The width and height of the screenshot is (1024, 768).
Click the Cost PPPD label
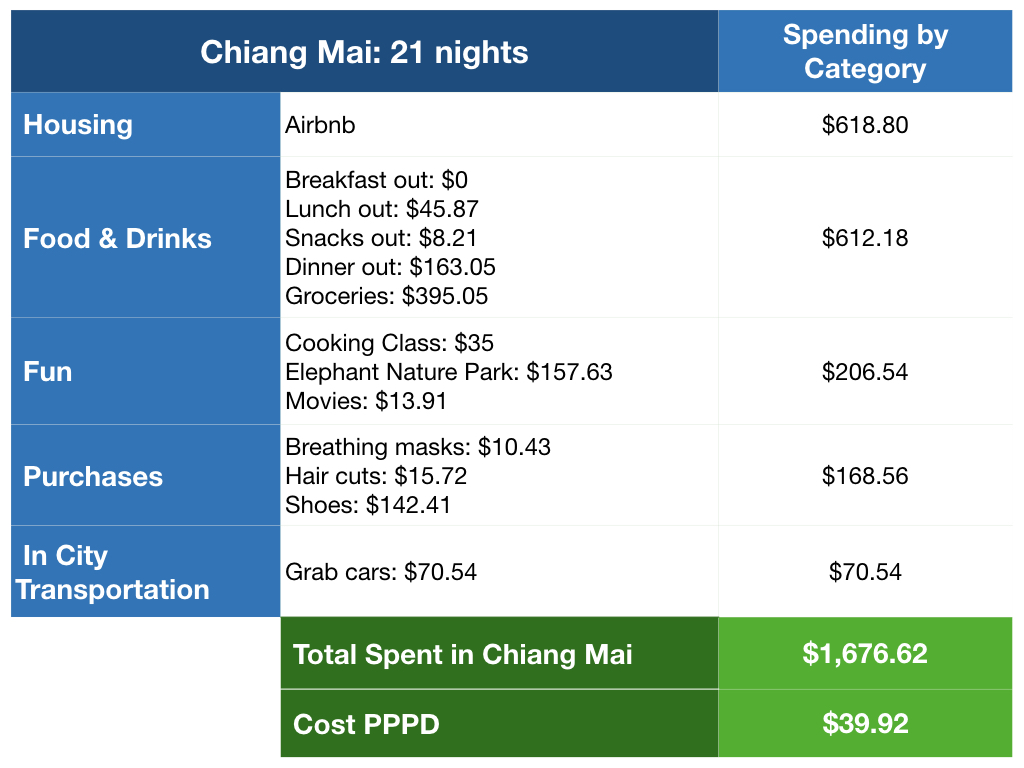[x=366, y=724]
